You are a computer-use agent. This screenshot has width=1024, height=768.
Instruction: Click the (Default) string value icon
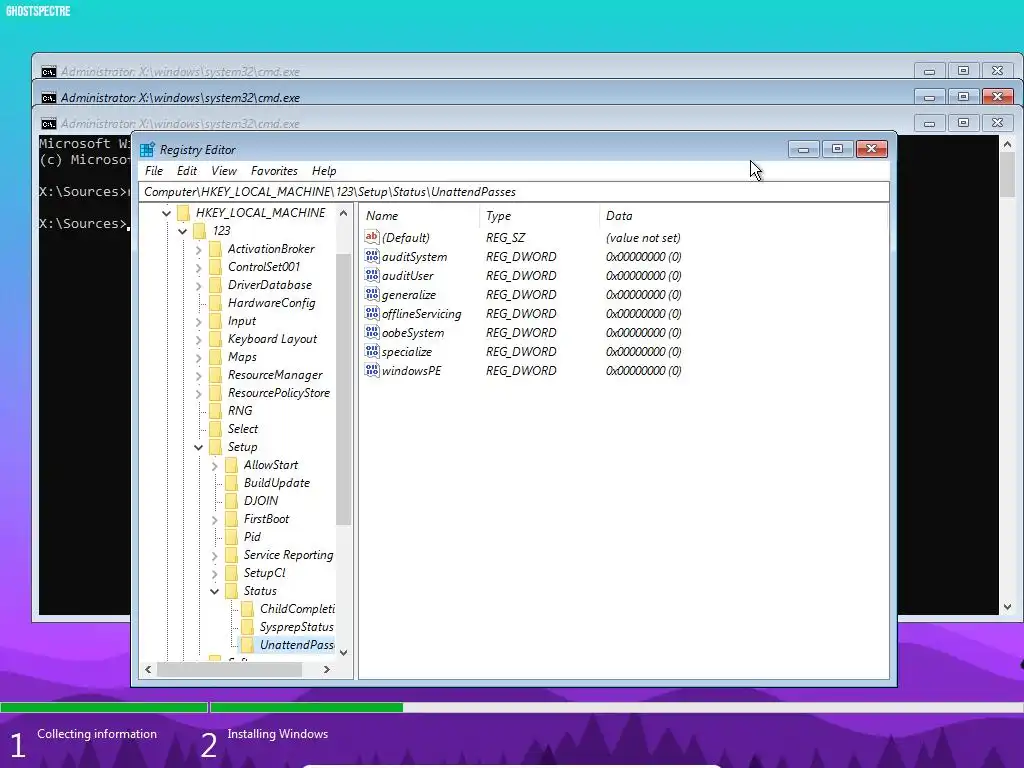(372, 237)
